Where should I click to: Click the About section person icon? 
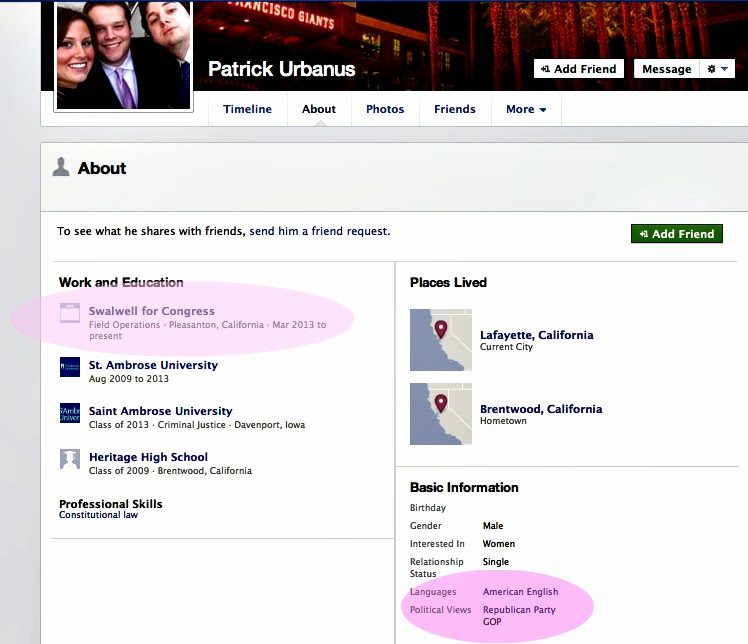click(x=61, y=168)
